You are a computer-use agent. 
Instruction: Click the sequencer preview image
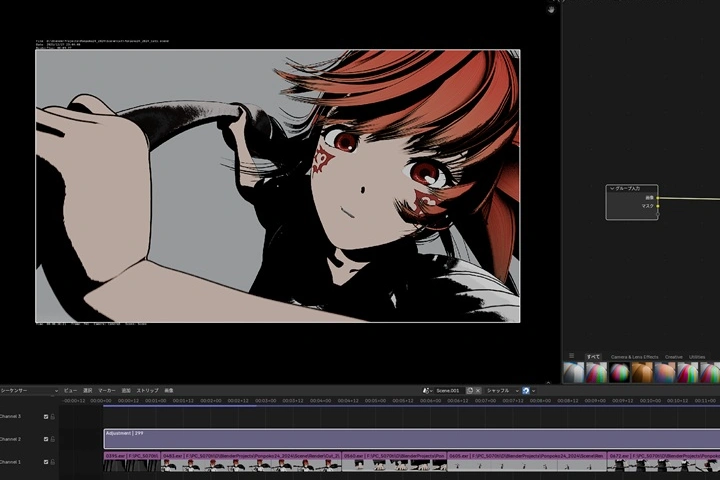tap(278, 186)
